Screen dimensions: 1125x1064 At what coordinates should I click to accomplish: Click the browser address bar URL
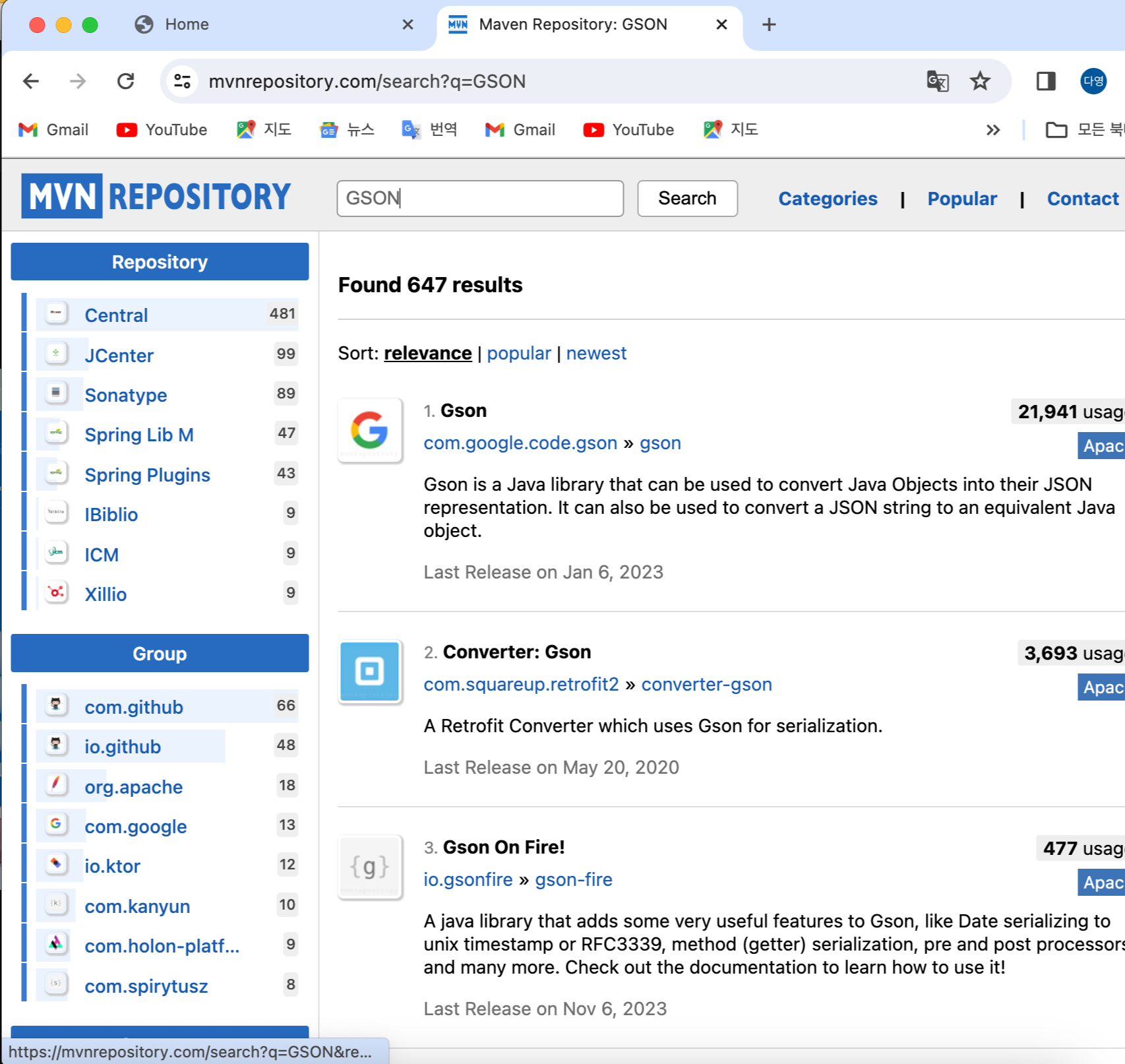367,81
